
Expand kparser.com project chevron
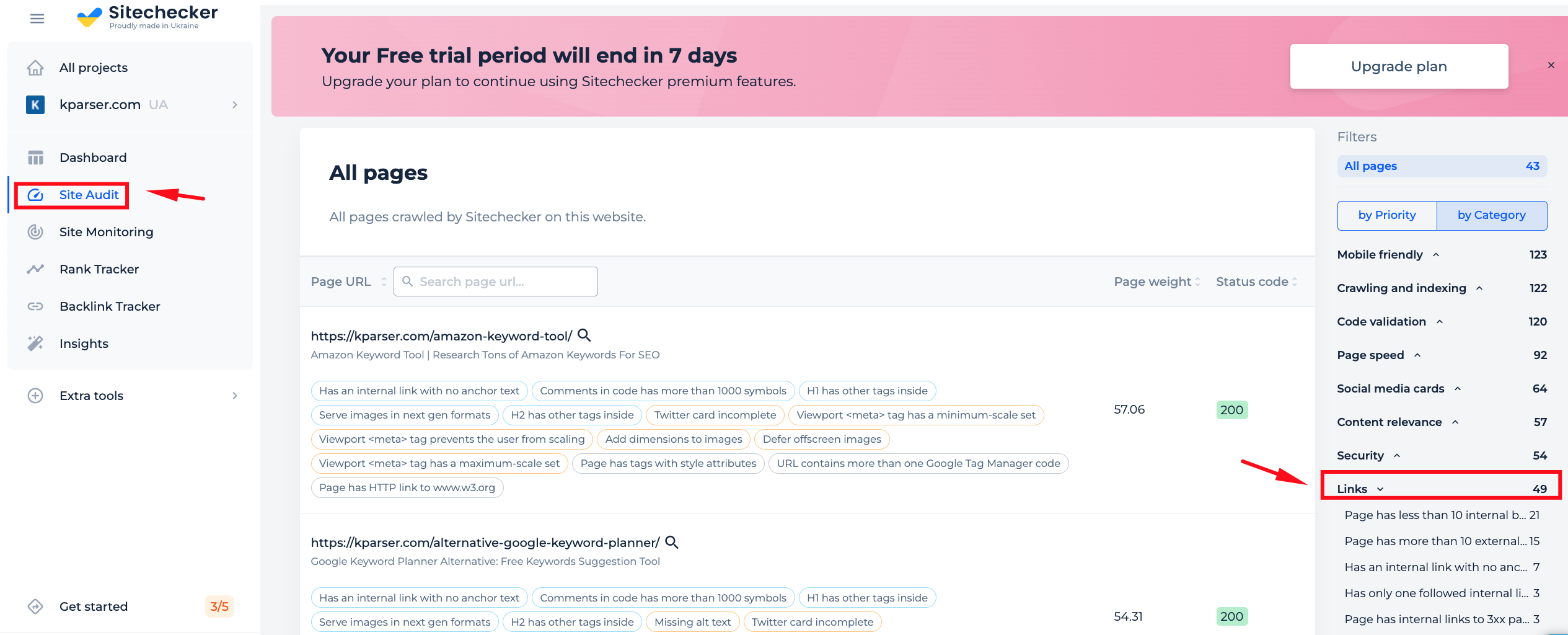(235, 105)
